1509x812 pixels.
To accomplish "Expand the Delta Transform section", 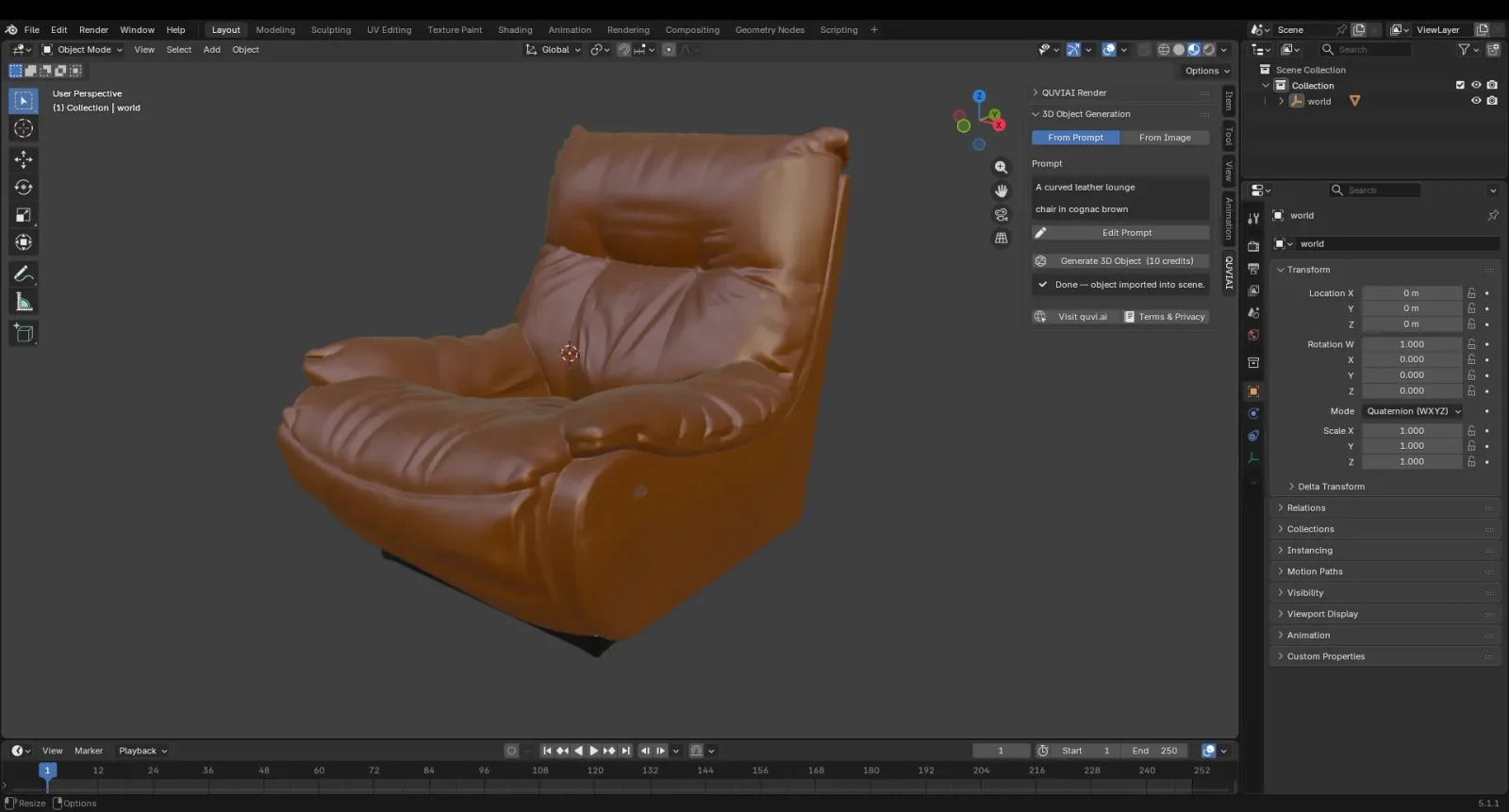I will coord(1331,487).
